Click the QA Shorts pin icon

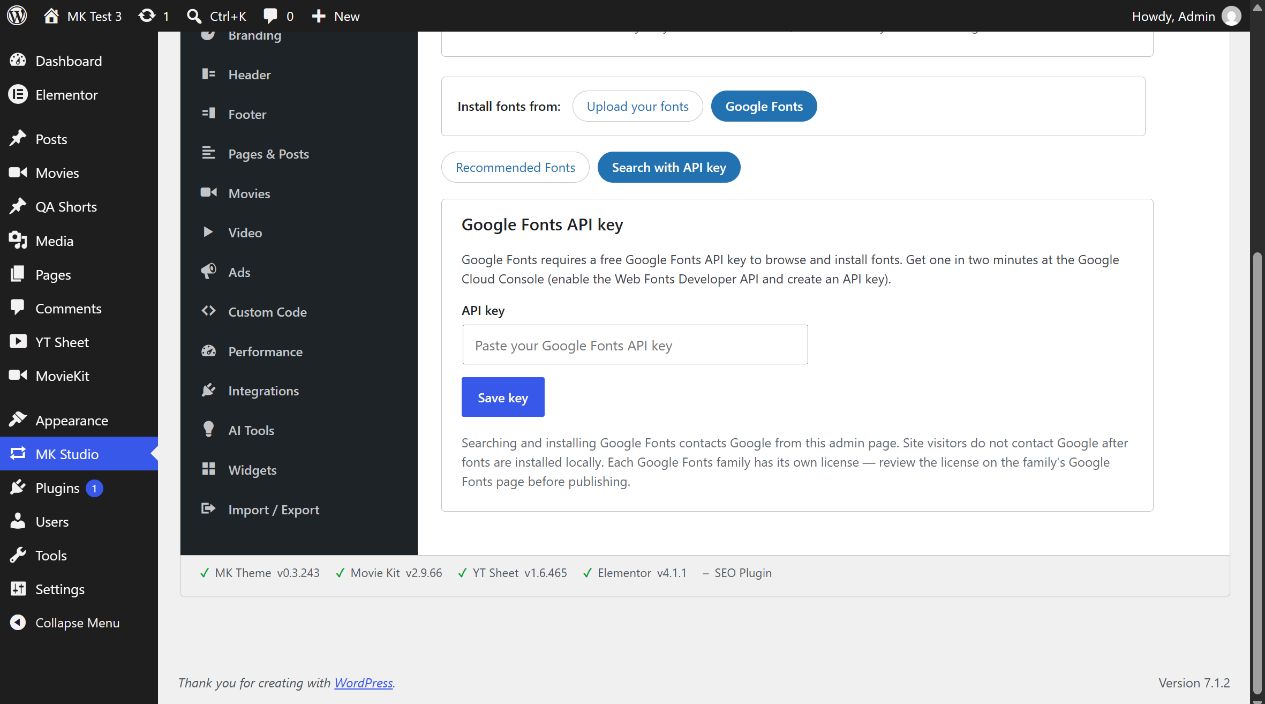coord(17,207)
